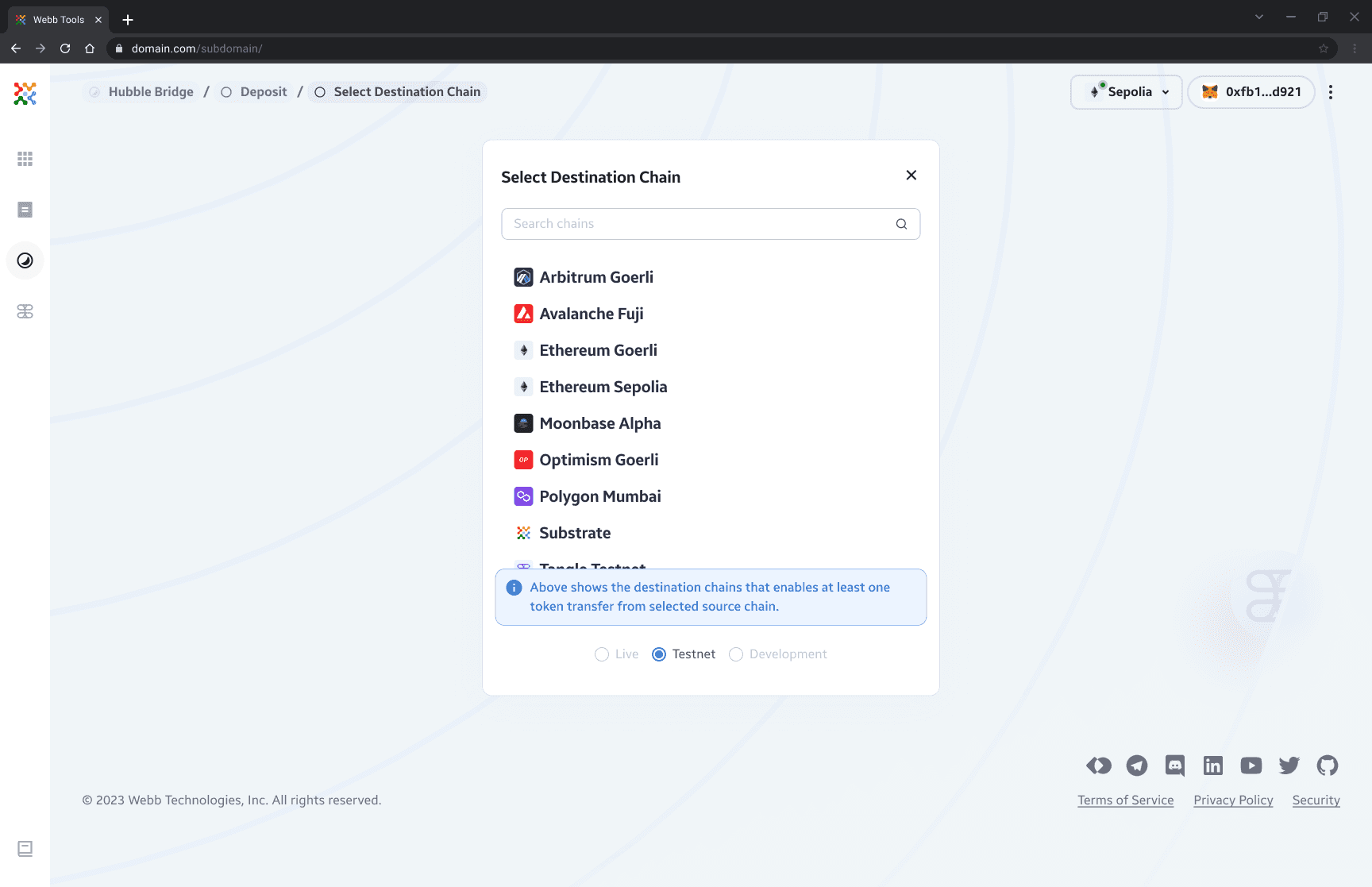Select the Hubble Bridge sidebar icon
1372x887 pixels.
[x=25, y=260]
